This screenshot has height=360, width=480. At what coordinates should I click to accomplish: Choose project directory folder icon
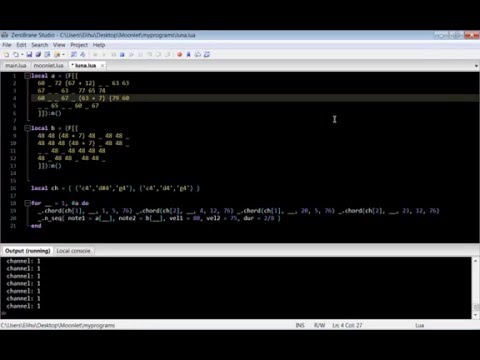(57, 54)
